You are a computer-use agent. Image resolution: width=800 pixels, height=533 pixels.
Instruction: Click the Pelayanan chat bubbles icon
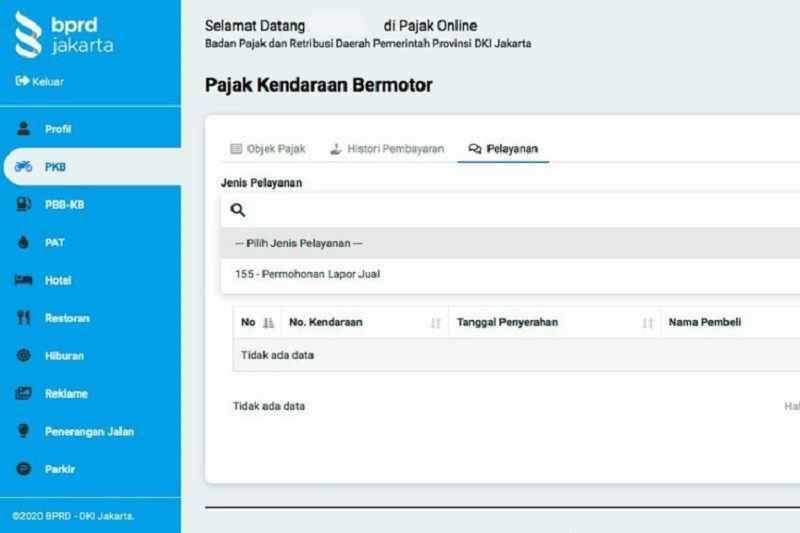(474, 148)
